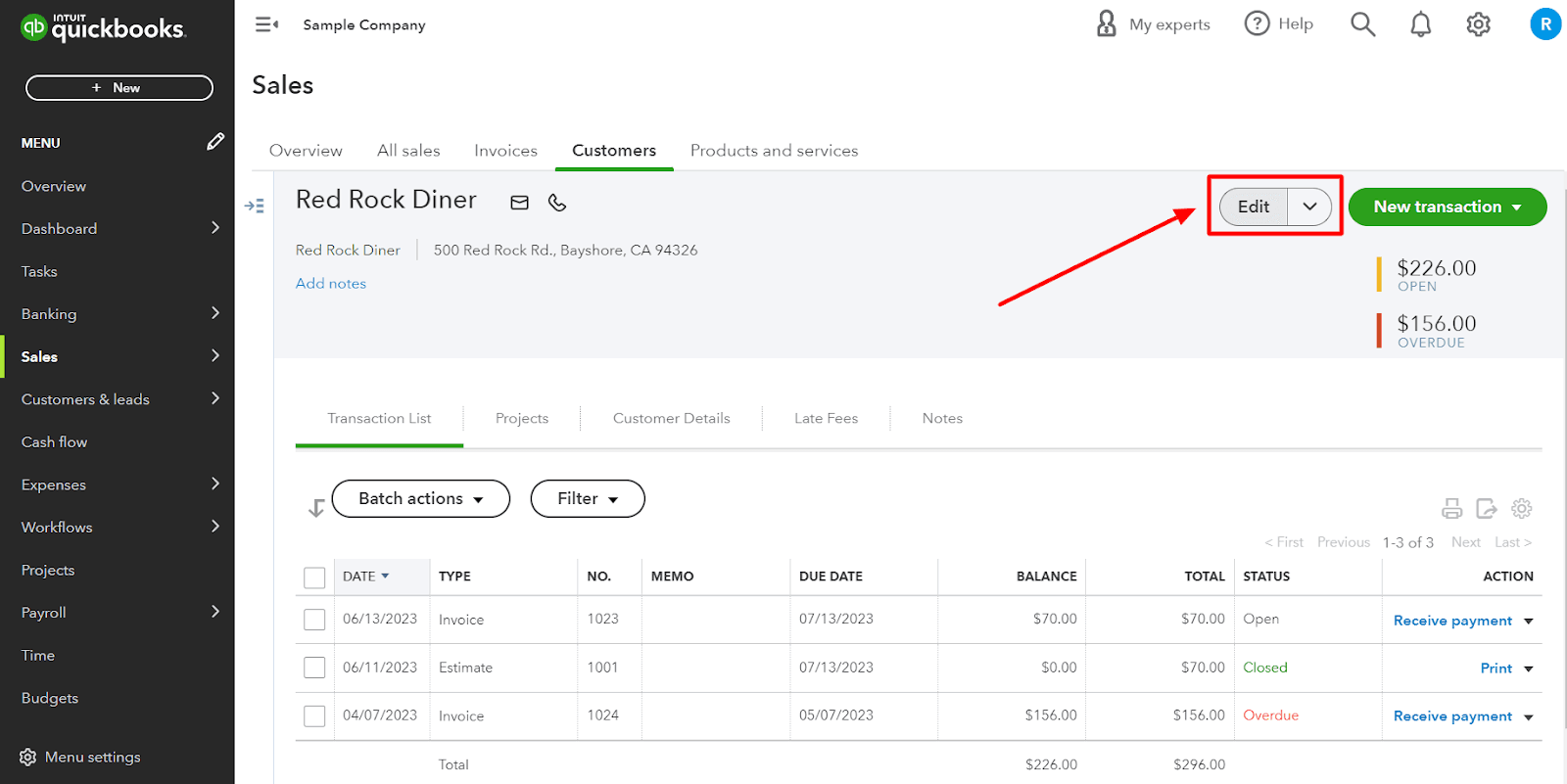Call Red Rock Diner phone icon
Viewport: 1567px width, 784px height.
tap(557, 203)
